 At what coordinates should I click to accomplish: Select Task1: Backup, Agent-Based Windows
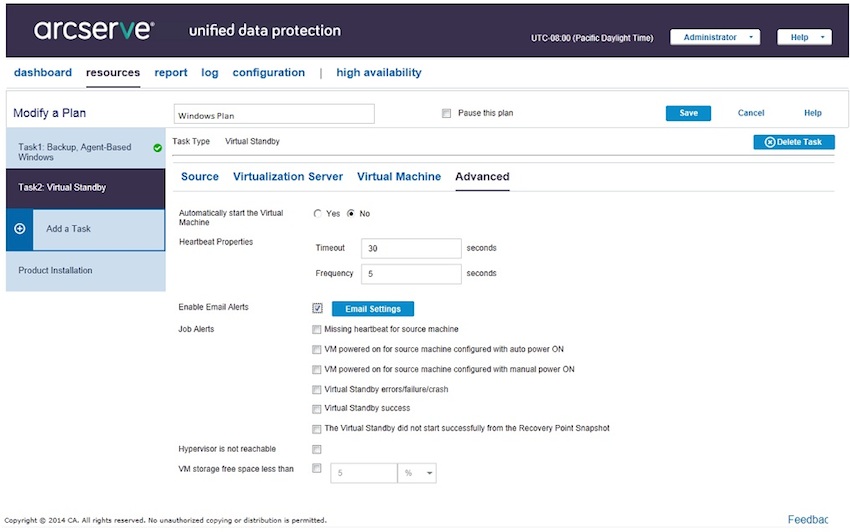[x=86, y=148]
